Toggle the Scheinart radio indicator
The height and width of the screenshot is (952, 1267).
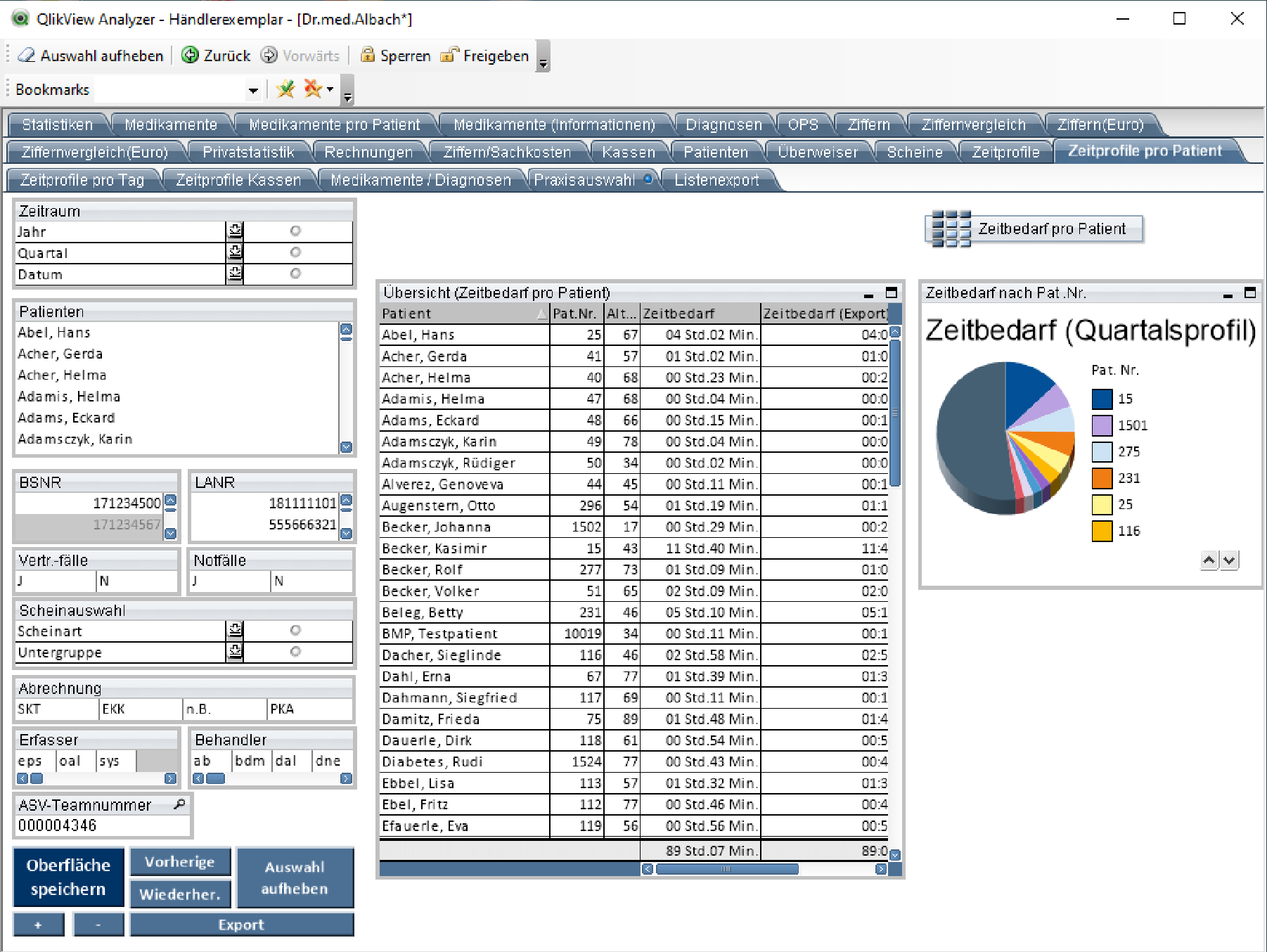295,631
